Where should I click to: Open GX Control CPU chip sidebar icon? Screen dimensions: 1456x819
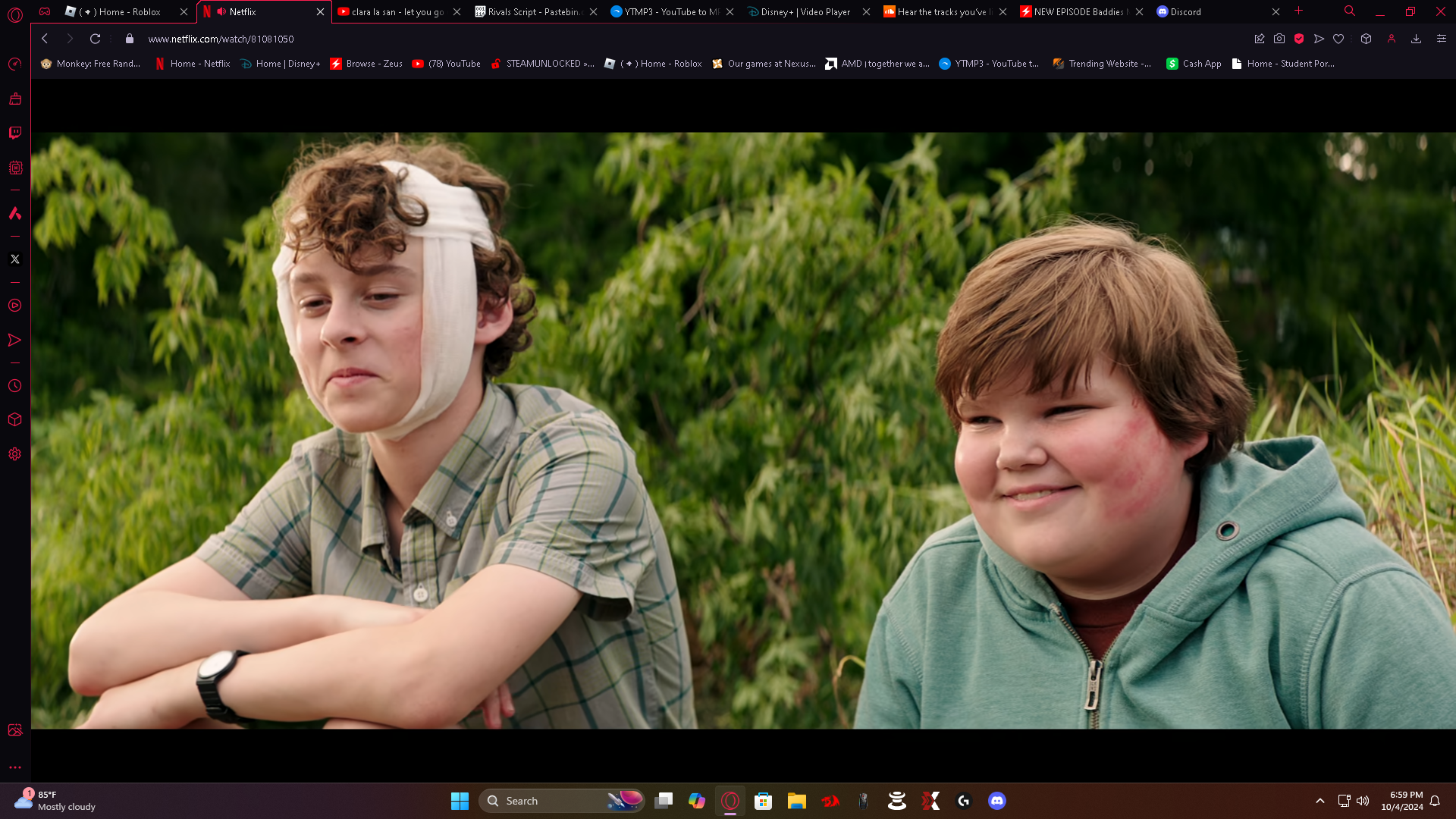(15, 168)
